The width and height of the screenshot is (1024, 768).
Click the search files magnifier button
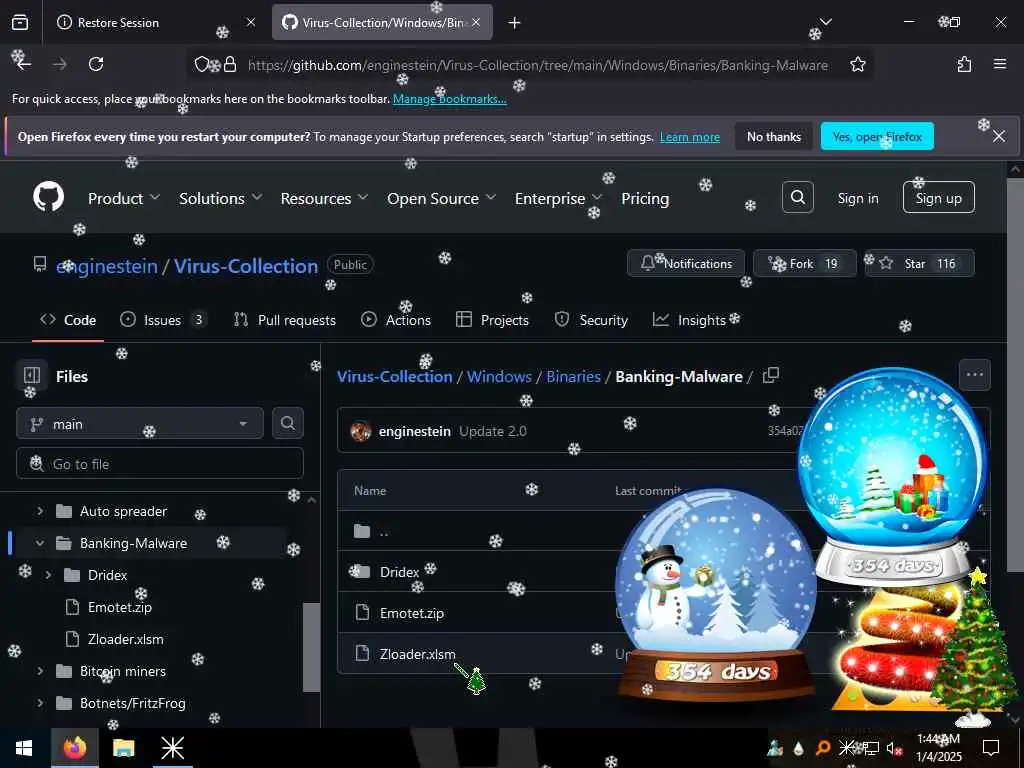click(288, 423)
